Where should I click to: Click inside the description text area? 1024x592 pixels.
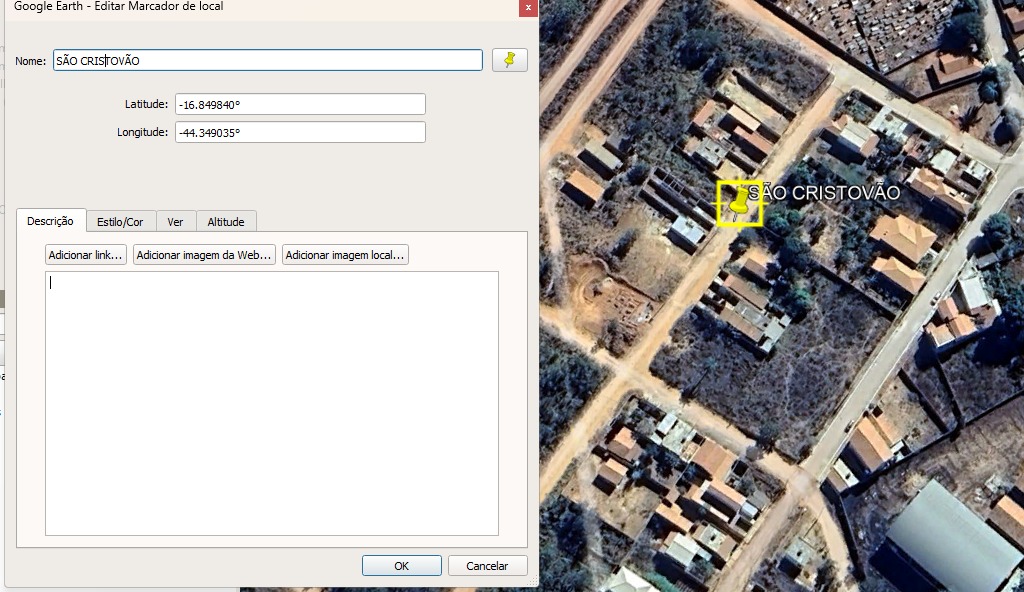[271, 402]
